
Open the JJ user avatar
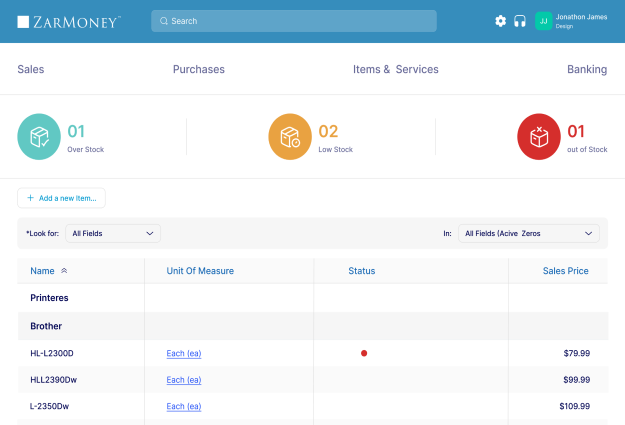tap(544, 21)
